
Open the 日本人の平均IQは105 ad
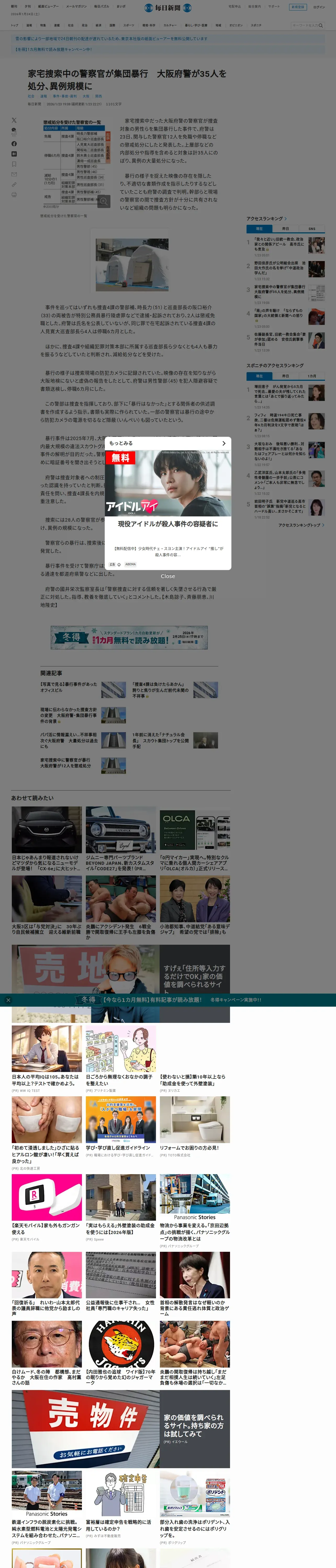(46, 1059)
